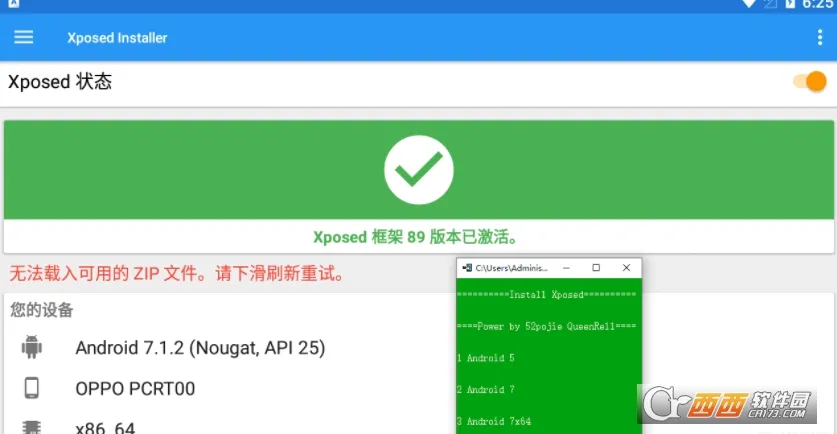Maximize the console window
Viewport: 837px width, 434px height.
point(596,267)
